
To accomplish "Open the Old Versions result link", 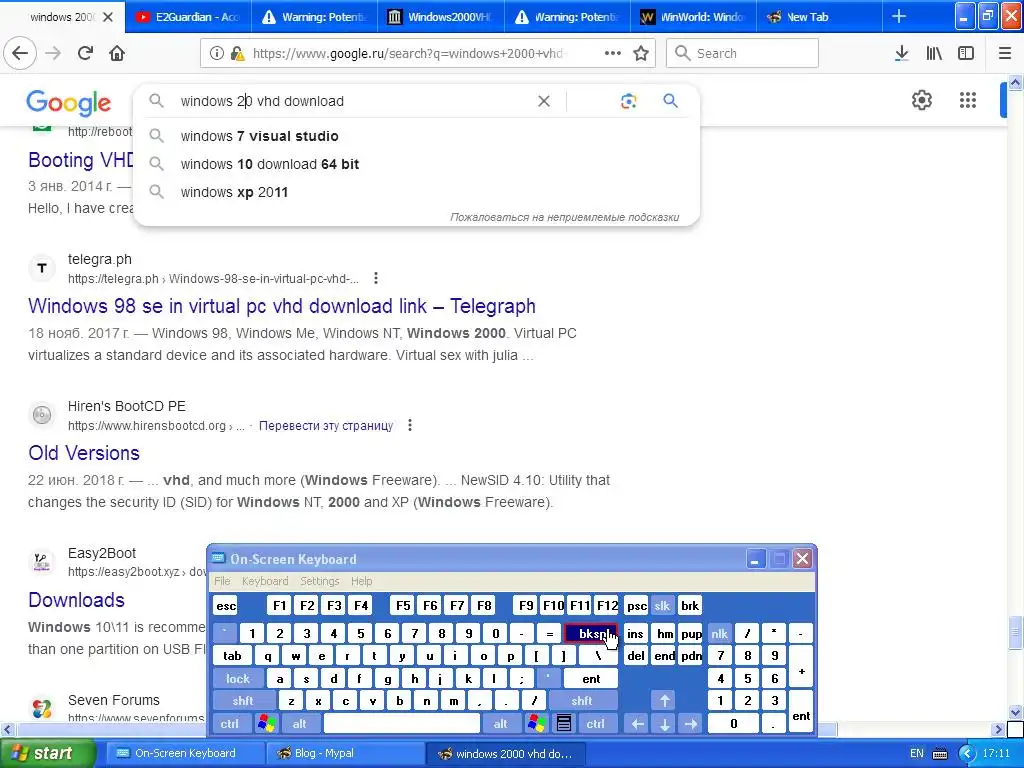I will tap(84, 453).
